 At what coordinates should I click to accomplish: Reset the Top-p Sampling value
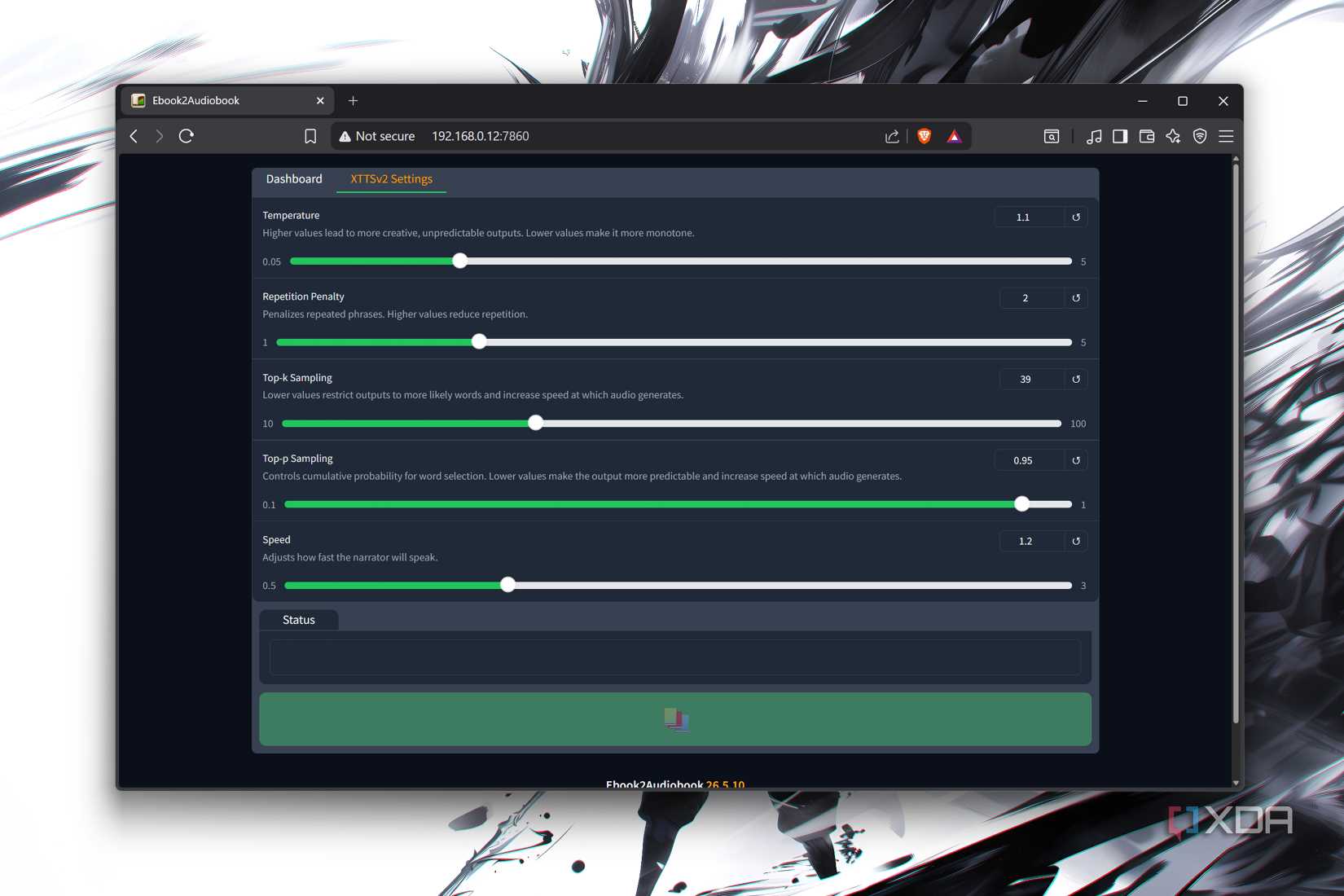pos(1076,460)
